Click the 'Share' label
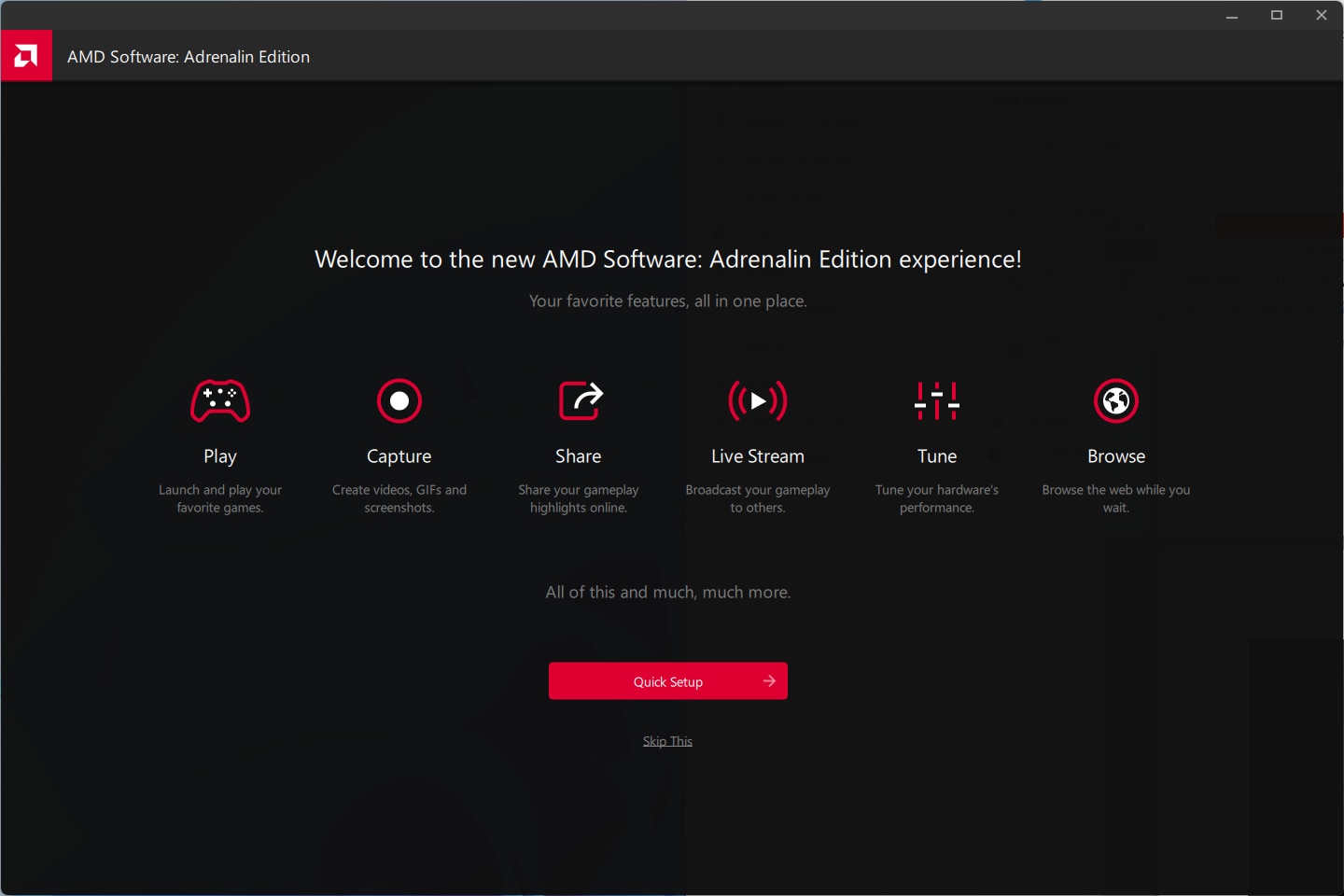Screen dimensions: 1344x896 [579, 456]
